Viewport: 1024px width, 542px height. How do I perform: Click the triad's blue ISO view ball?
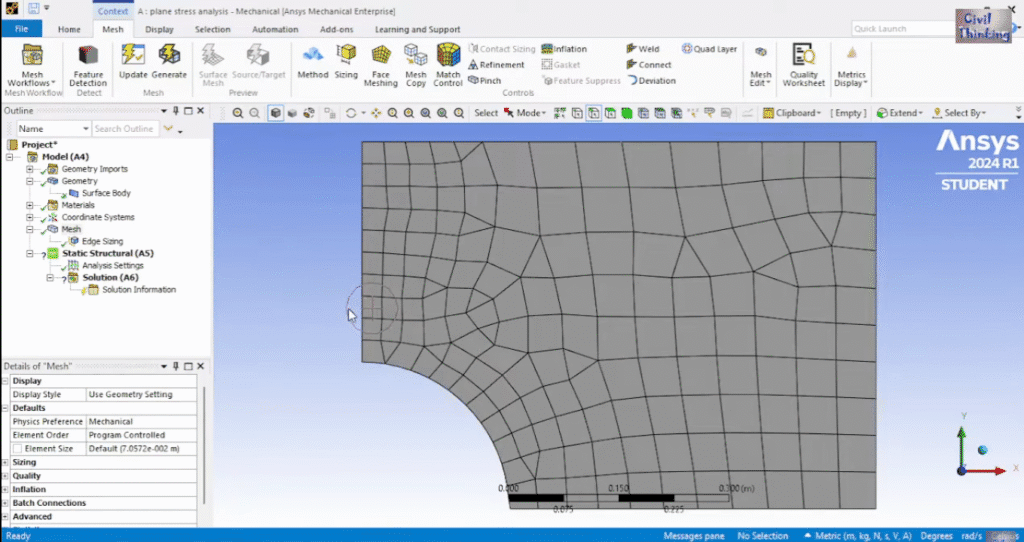point(983,450)
